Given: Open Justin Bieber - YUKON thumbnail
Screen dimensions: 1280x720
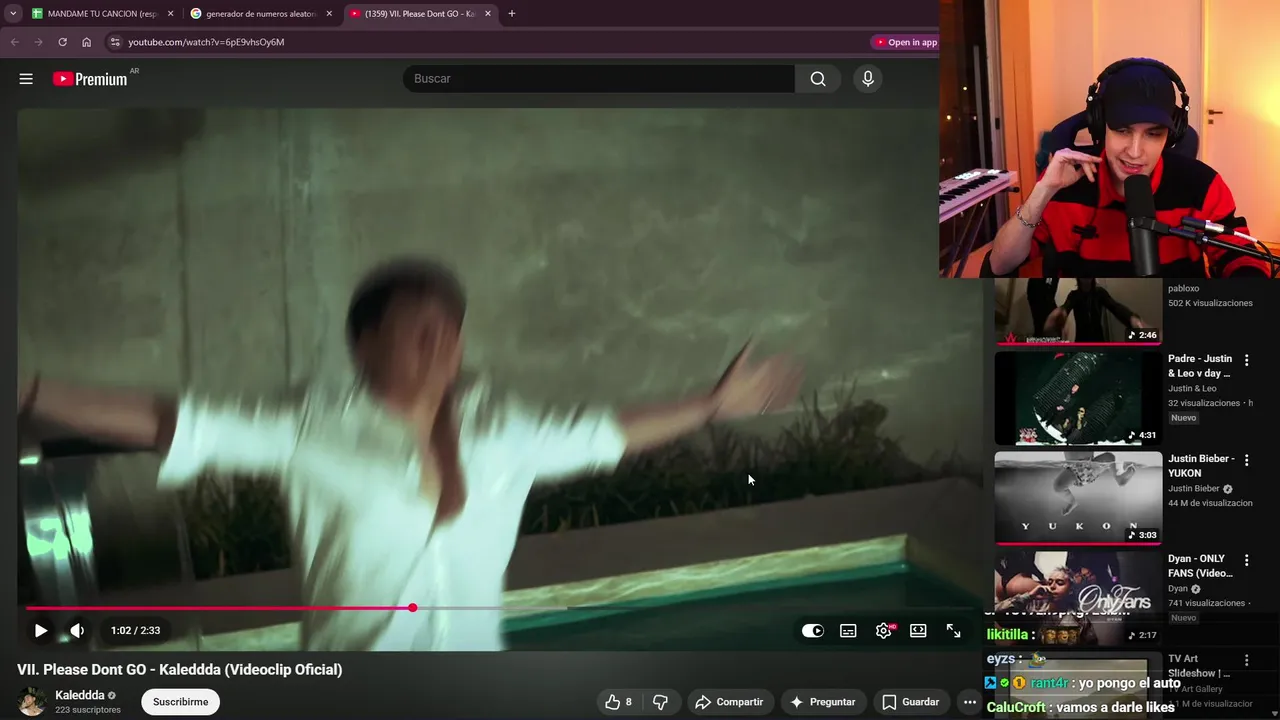Looking at the screenshot, I should 1078,498.
